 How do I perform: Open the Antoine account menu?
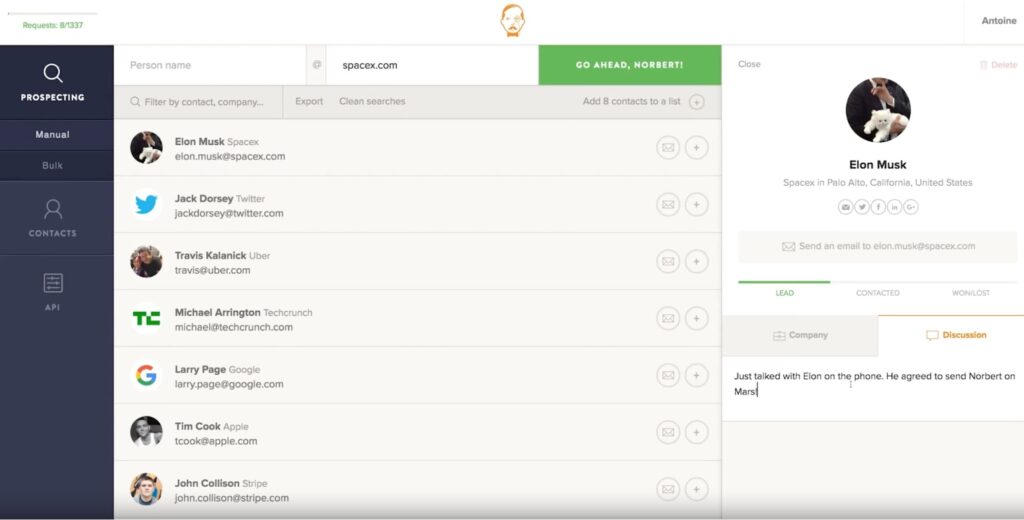click(997, 21)
